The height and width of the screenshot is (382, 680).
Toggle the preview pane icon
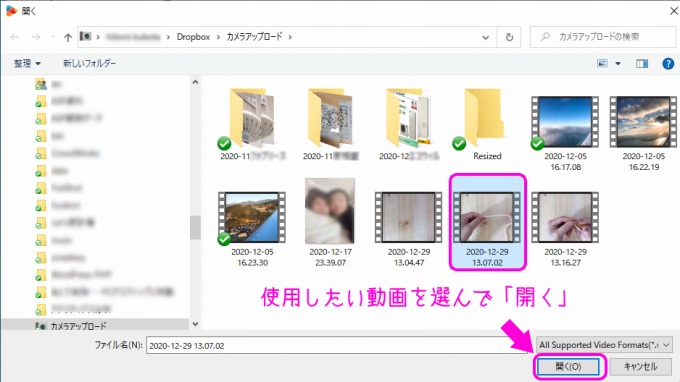(642, 64)
